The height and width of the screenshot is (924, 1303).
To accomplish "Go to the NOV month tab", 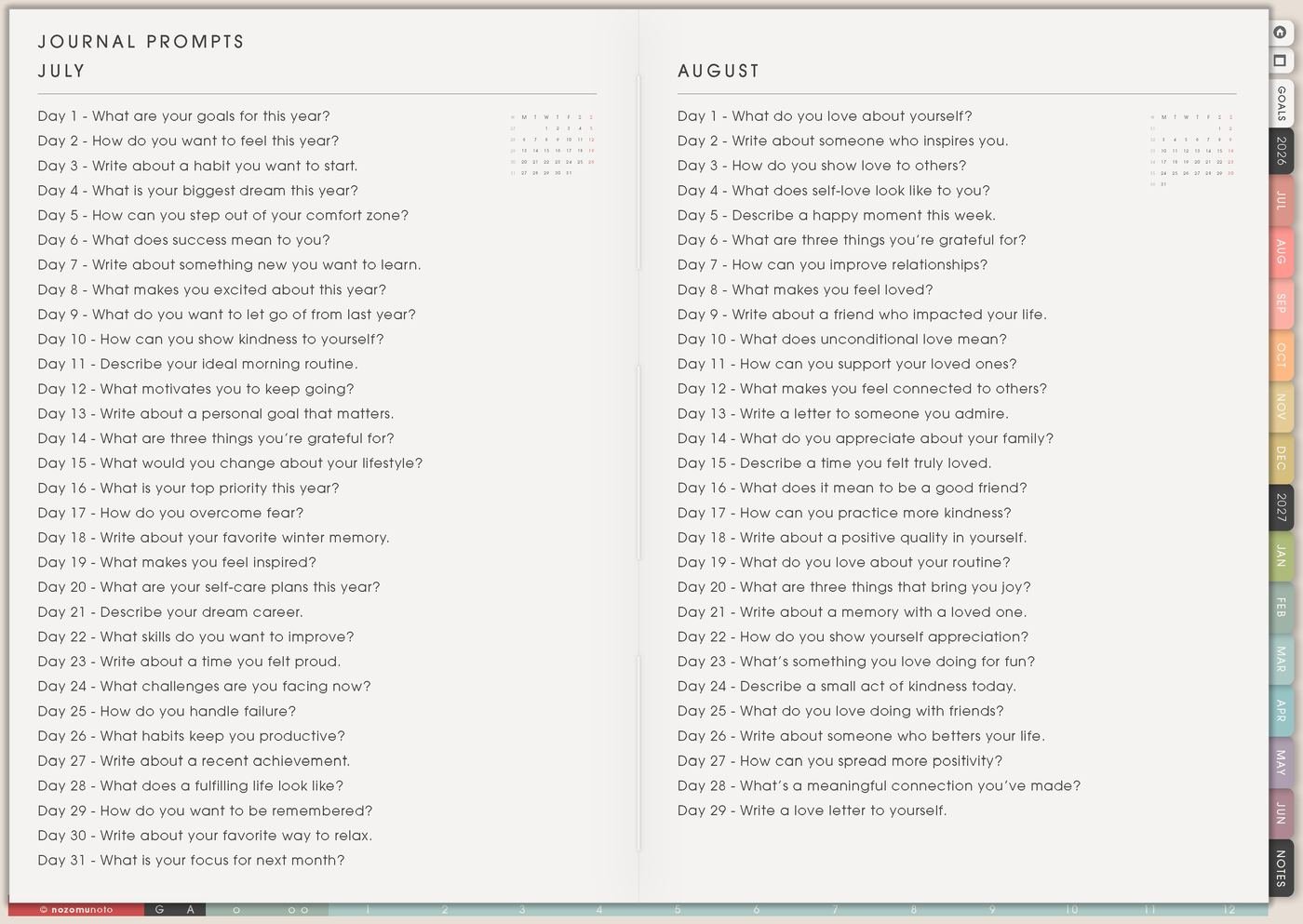I will (x=1281, y=406).
